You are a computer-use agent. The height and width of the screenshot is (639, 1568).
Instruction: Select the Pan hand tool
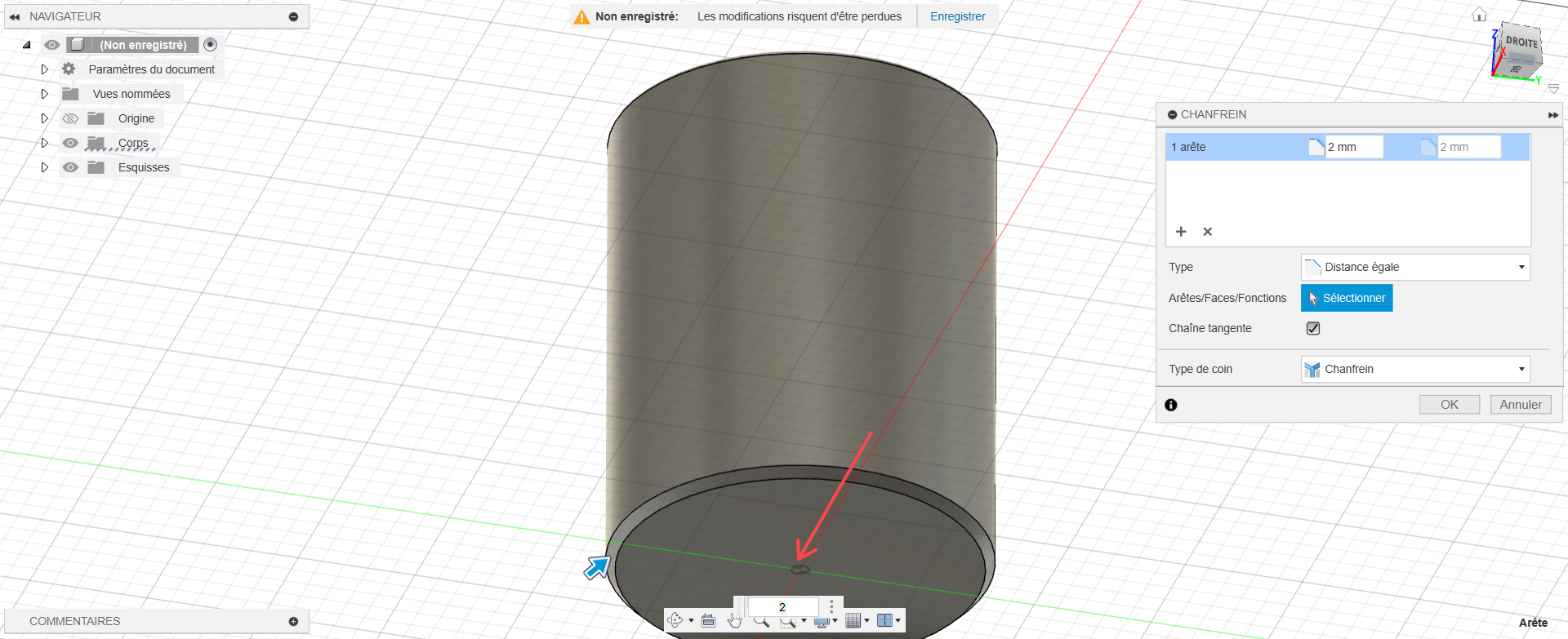tap(734, 621)
